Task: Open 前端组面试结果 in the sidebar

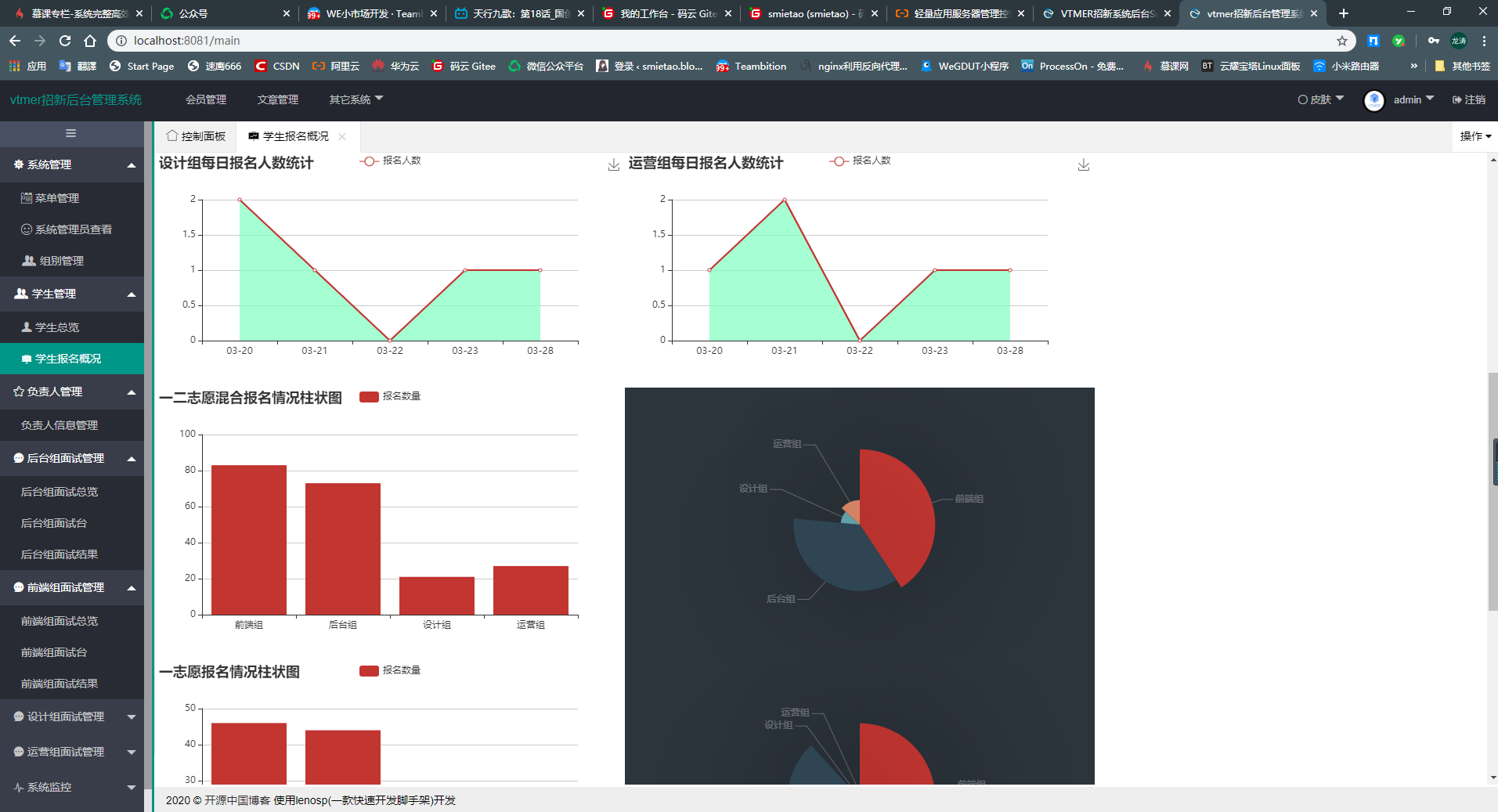Action: (72, 684)
